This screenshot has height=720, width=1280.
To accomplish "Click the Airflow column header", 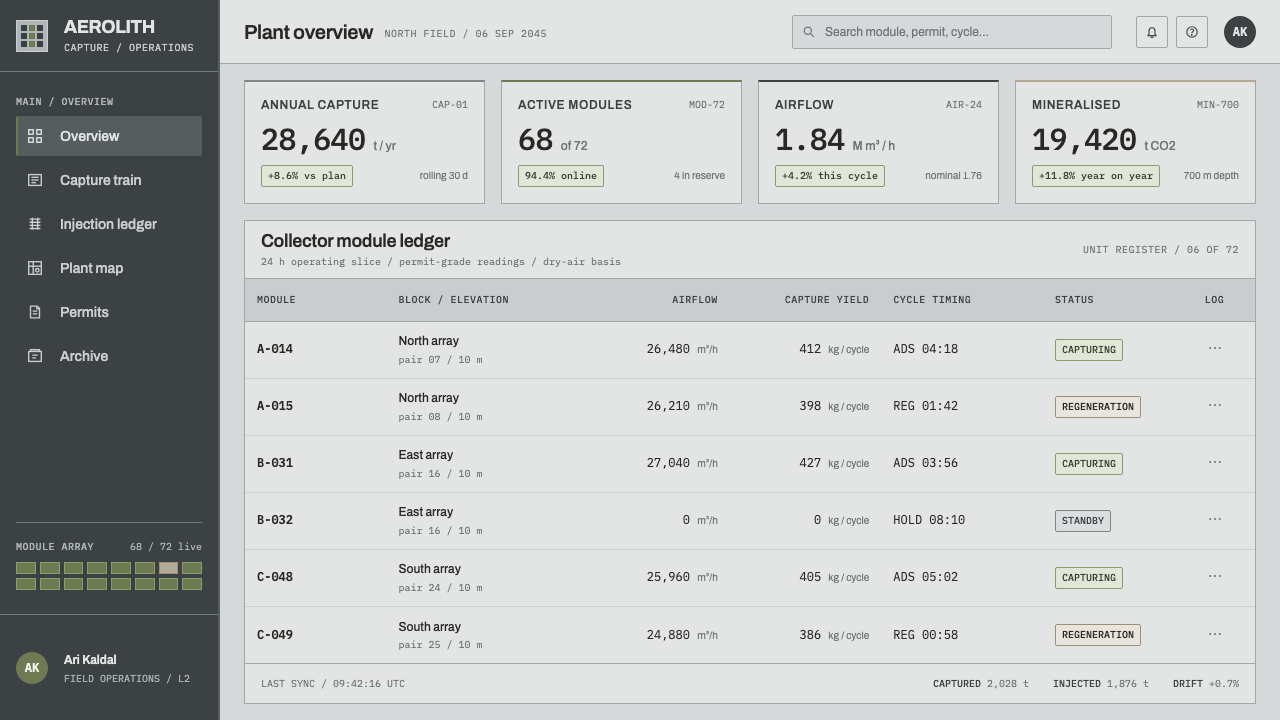I will pos(695,300).
